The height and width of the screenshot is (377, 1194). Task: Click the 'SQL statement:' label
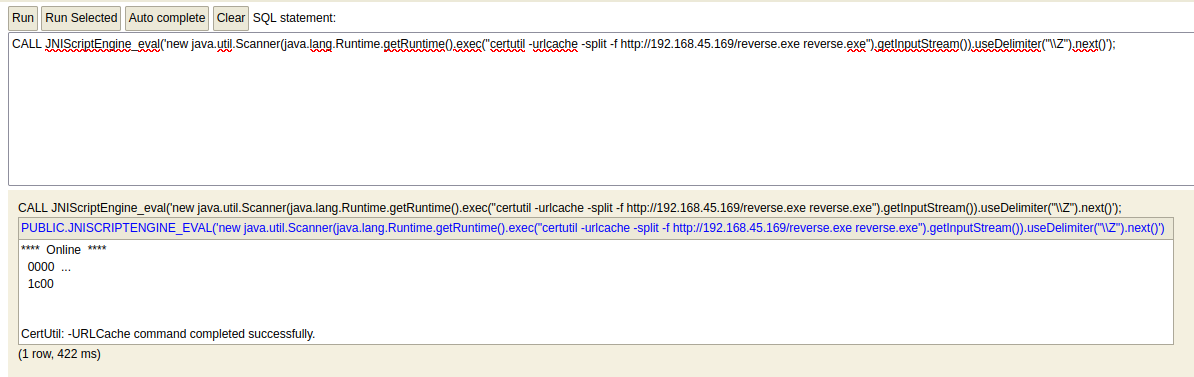(294, 18)
